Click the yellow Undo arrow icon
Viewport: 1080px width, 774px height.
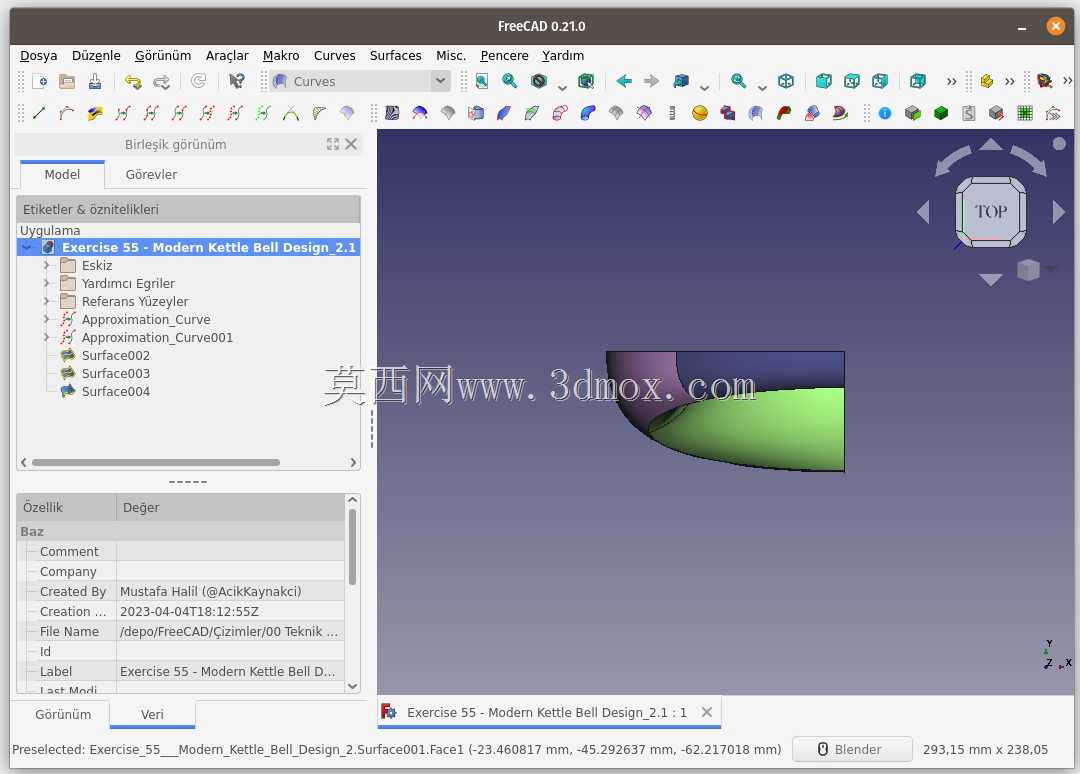click(x=133, y=81)
